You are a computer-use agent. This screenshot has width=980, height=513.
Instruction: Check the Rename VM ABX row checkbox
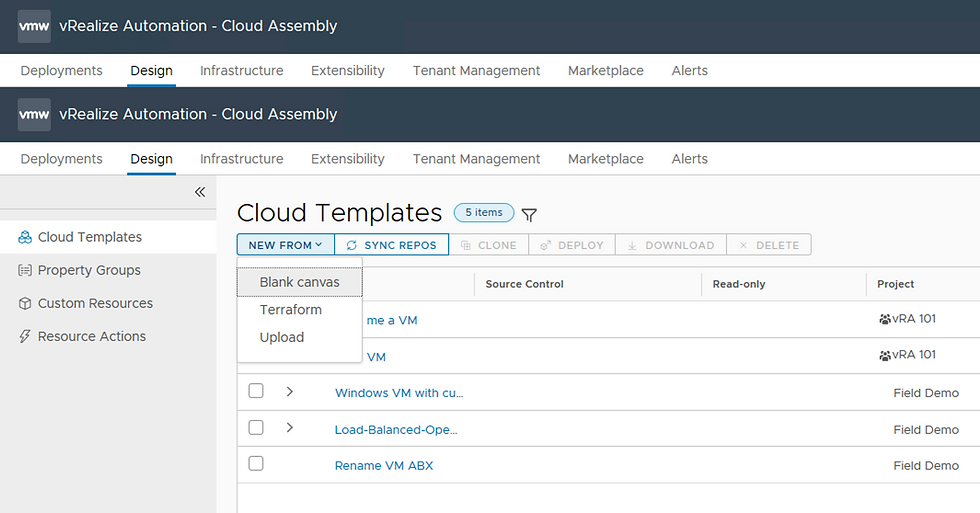coord(256,464)
